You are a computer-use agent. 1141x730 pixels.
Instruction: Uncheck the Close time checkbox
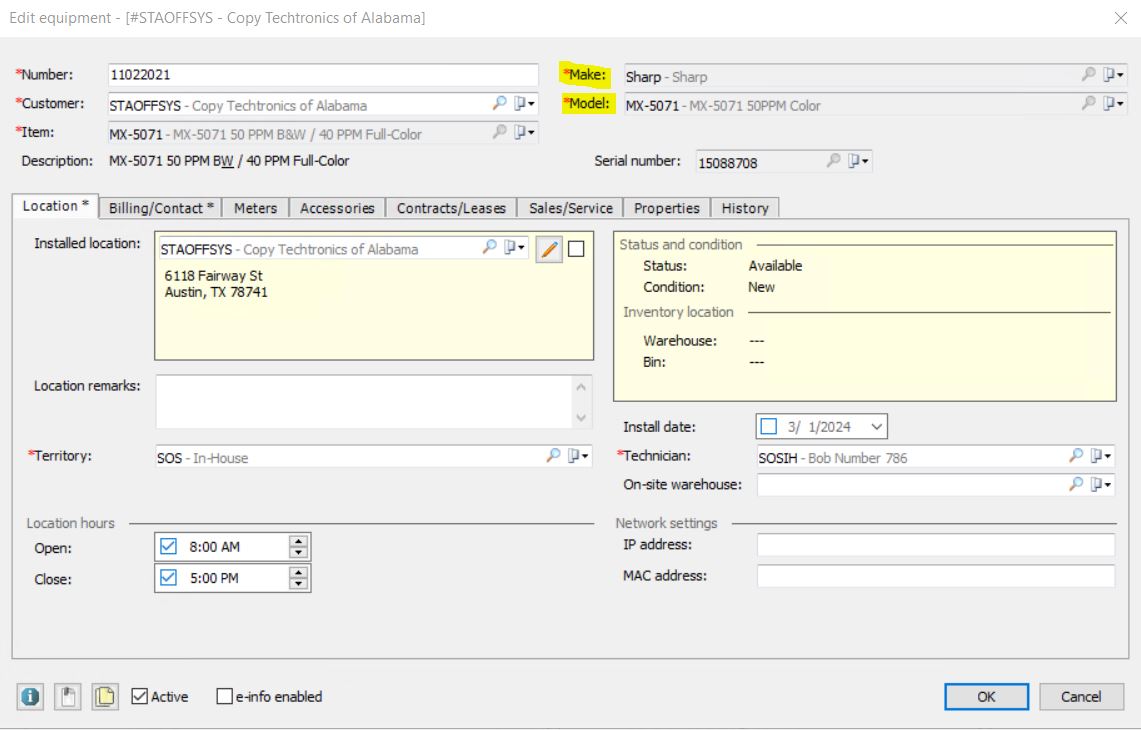pos(168,578)
